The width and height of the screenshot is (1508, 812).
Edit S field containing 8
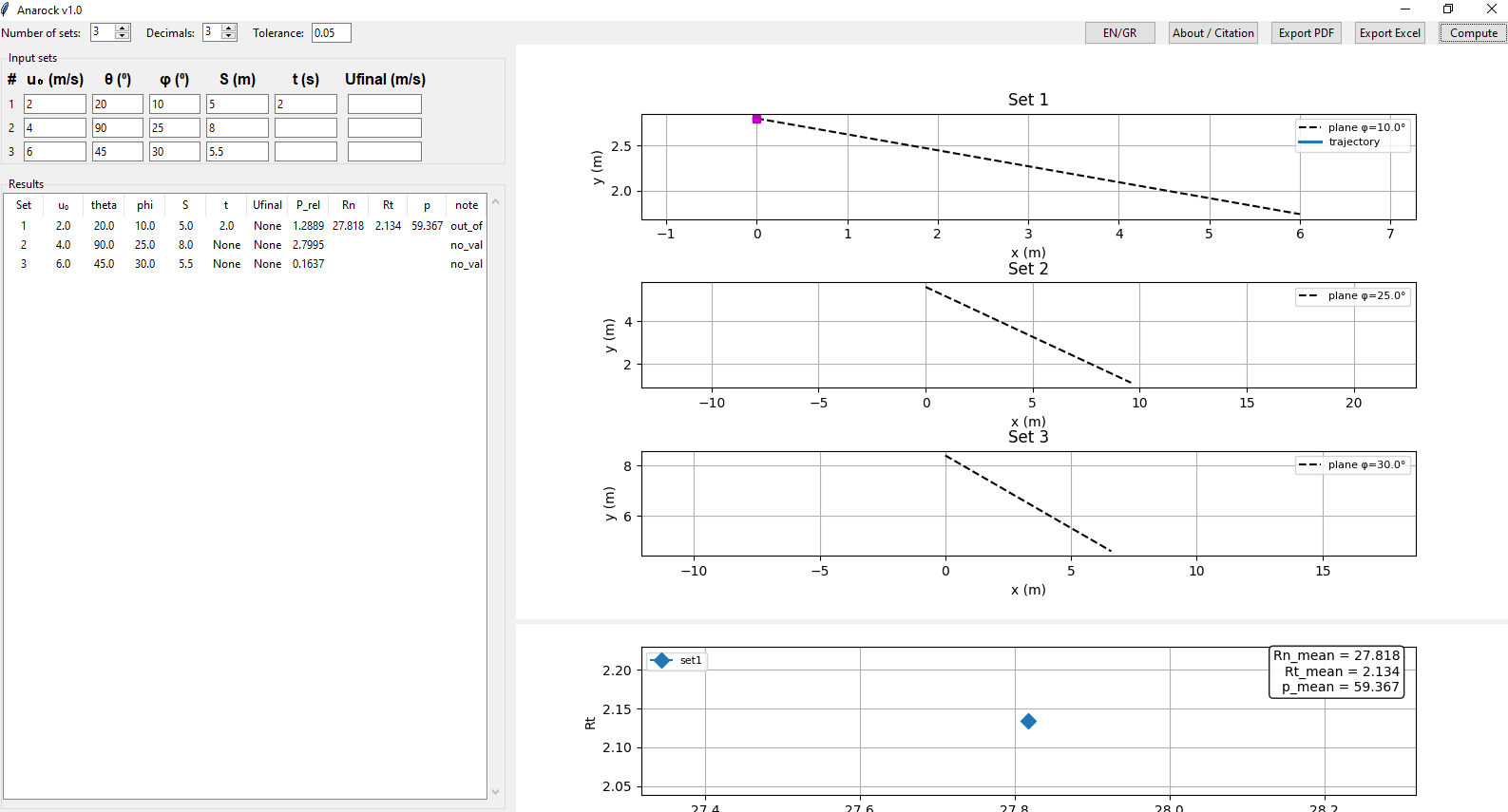click(238, 127)
